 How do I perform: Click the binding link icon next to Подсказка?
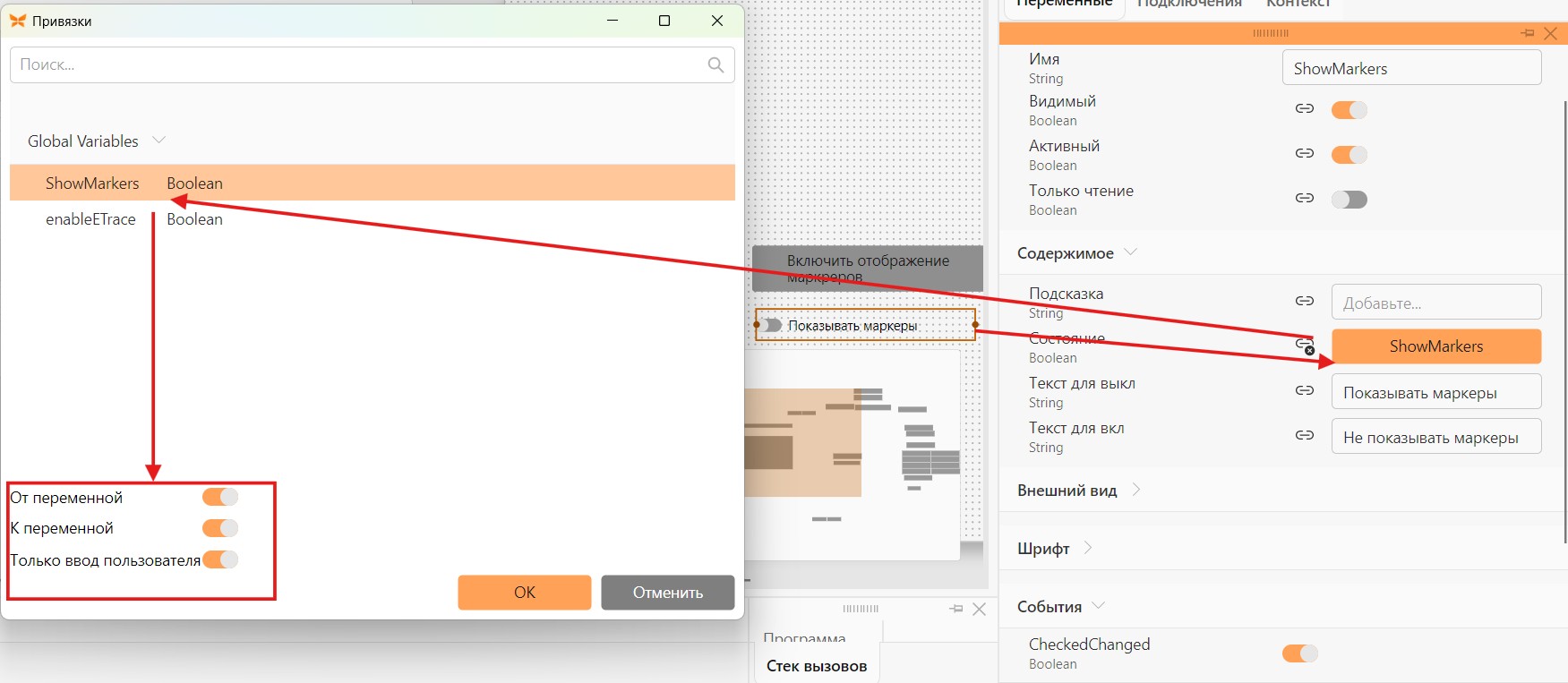(x=1305, y=301)
